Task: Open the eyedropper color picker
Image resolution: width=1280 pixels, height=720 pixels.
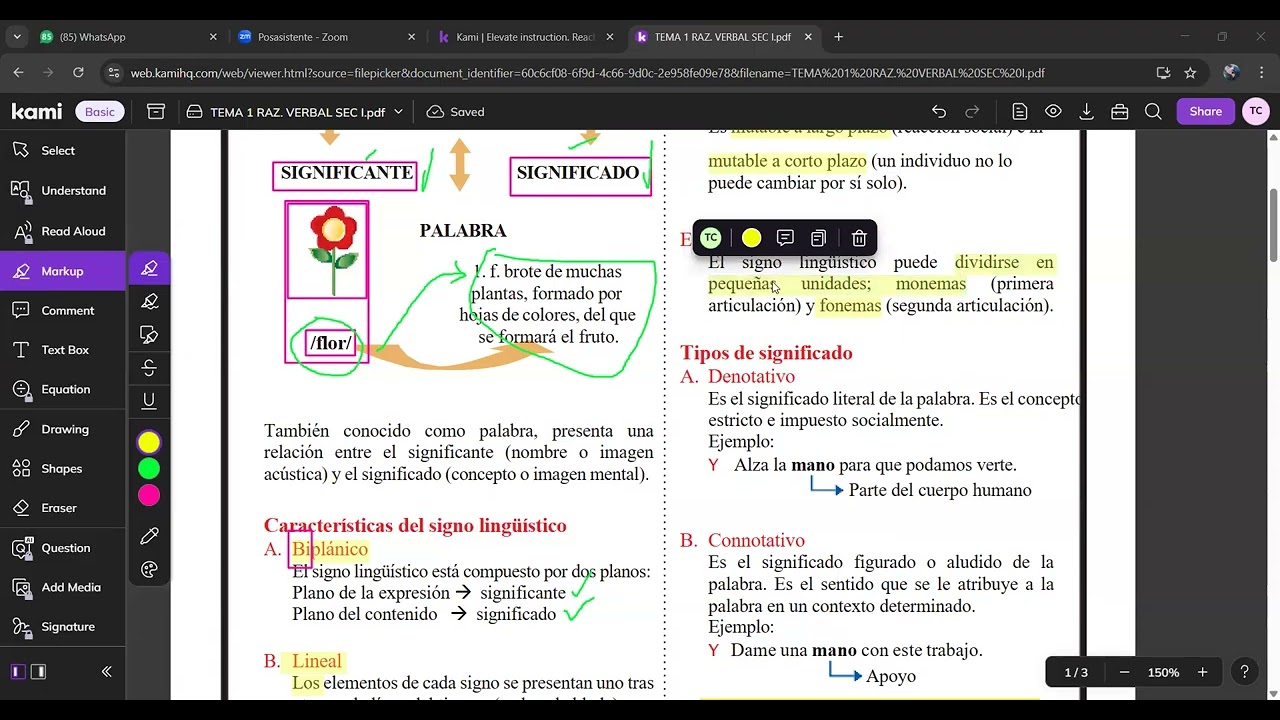Action: 149,537
